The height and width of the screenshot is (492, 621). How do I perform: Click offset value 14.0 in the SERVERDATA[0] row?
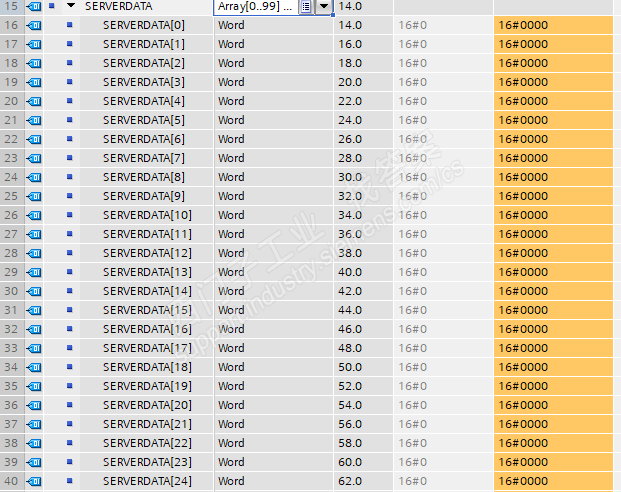coord(350,25)
